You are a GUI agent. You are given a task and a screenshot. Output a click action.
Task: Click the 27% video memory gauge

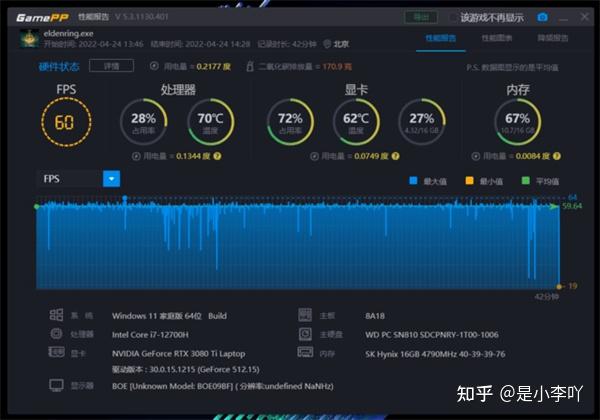pos(422,122)
